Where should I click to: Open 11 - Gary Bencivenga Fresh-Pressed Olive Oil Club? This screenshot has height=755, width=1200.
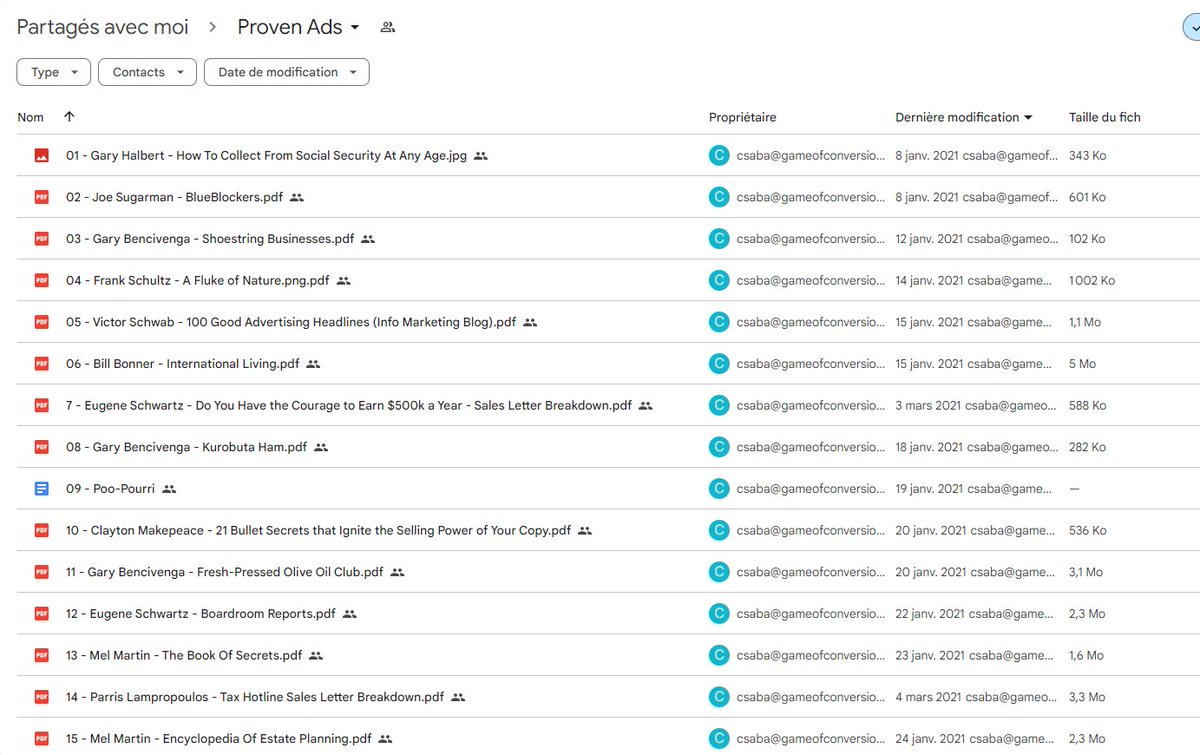225,572
